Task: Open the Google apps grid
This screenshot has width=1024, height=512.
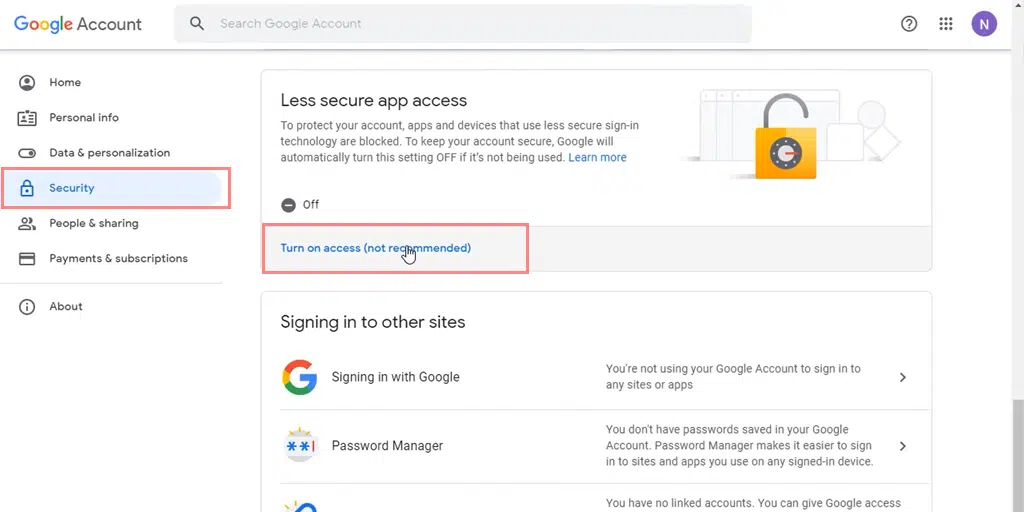Action: coord(946,24)
